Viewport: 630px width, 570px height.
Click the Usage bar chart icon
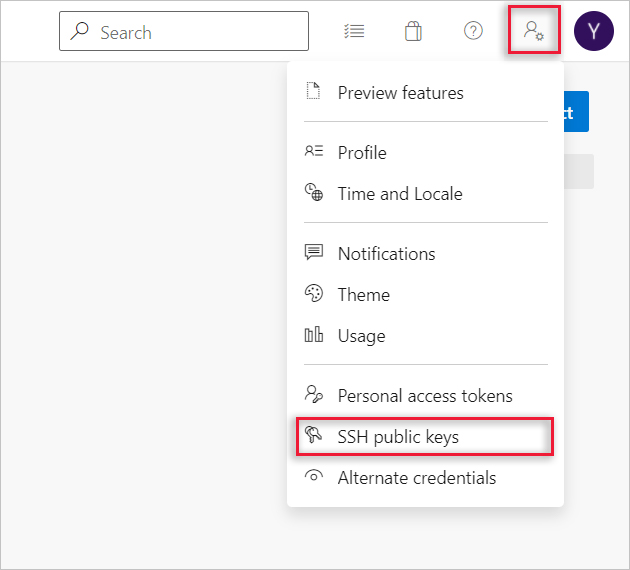click(314, 335)
